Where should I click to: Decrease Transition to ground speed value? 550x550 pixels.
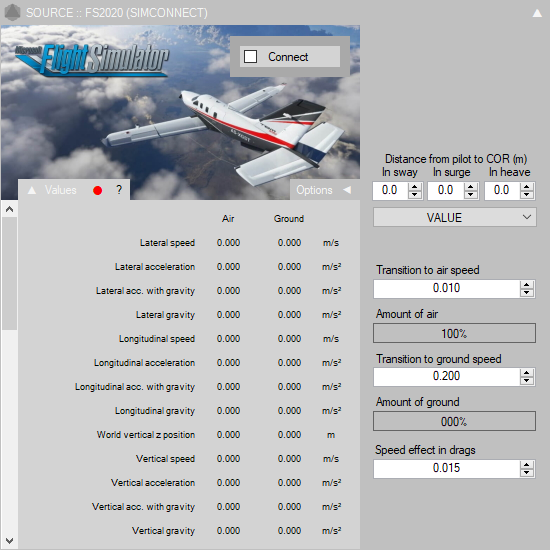tap(526, 381)
